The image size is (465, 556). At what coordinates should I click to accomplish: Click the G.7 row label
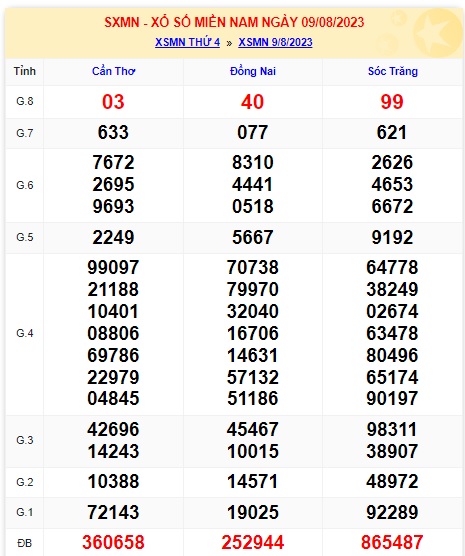click(x=25, y=133)
